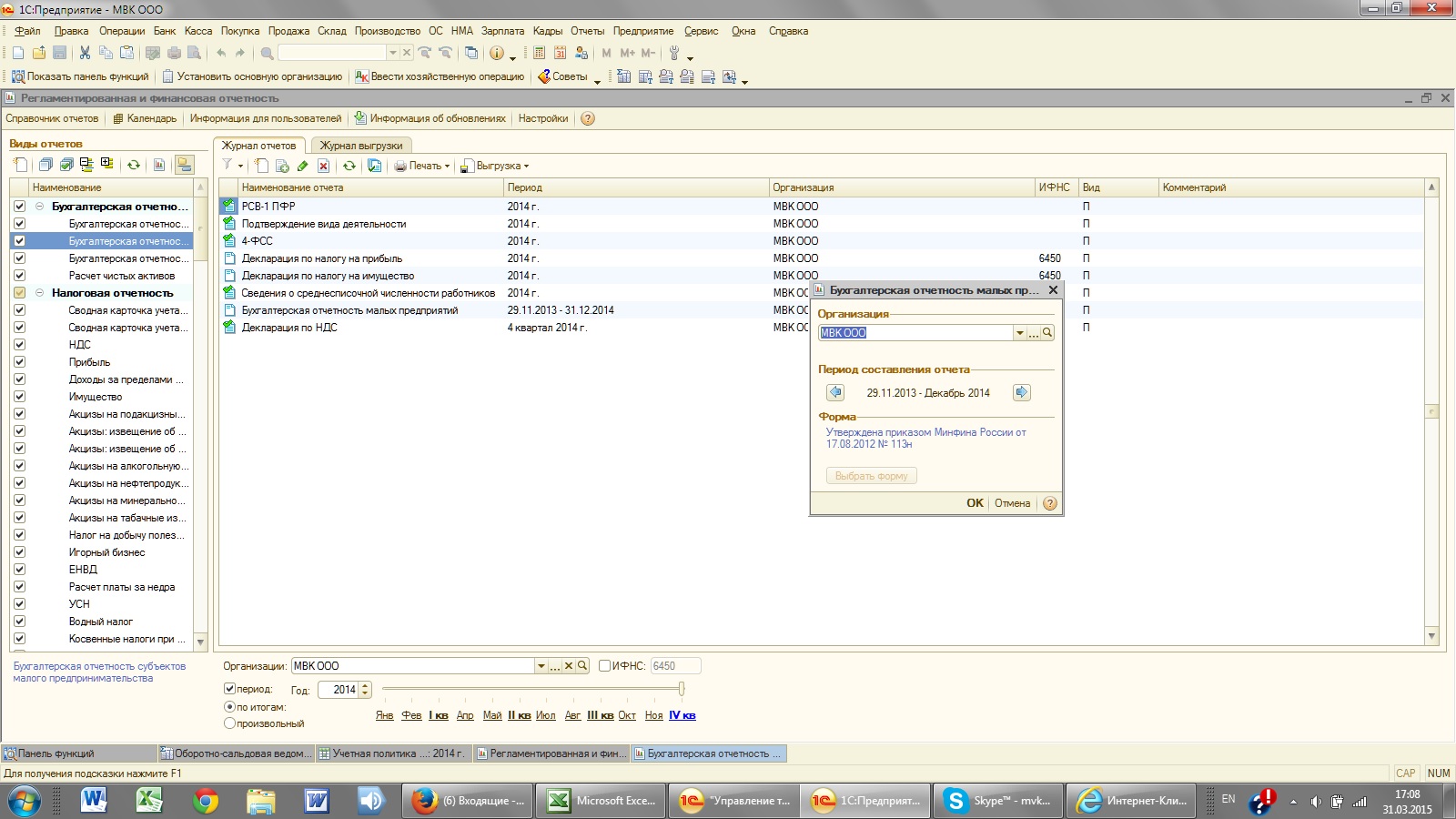The image size is (1456, 819).
Task: Click green pencil edit icon in journal toolbar
Action: pyautogui.click(x=302, y=166)
